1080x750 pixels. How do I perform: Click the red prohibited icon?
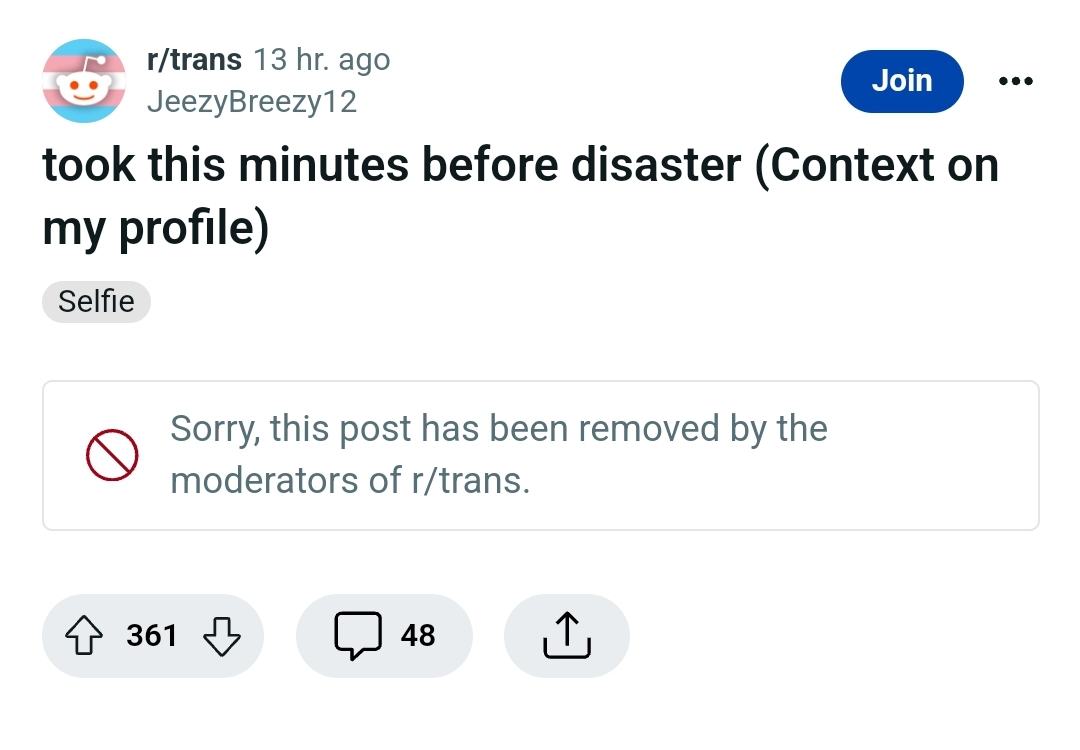point(111,456)
